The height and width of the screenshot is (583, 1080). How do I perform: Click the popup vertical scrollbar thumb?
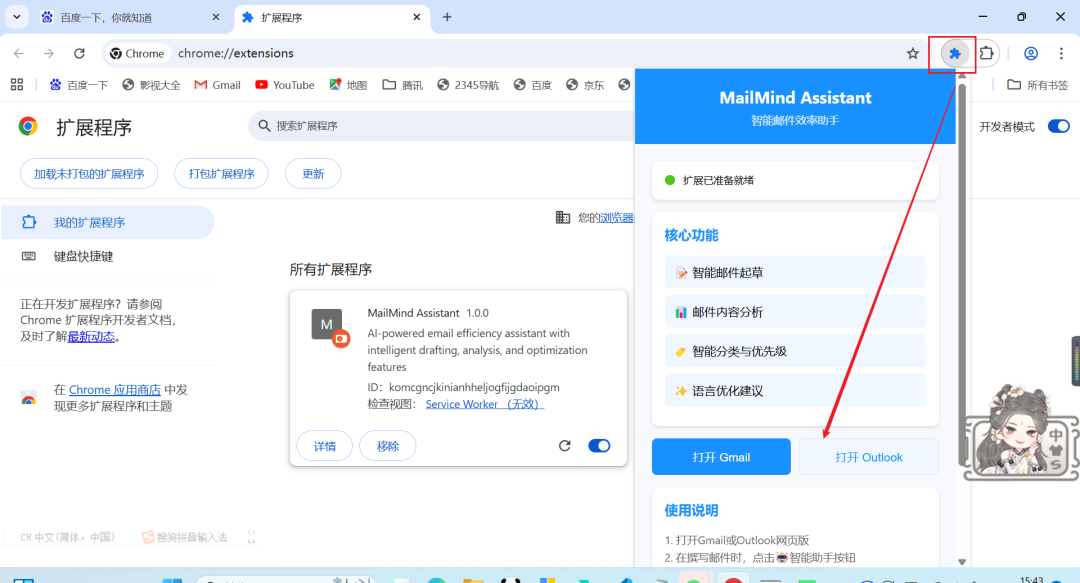[x=962, y=274]
